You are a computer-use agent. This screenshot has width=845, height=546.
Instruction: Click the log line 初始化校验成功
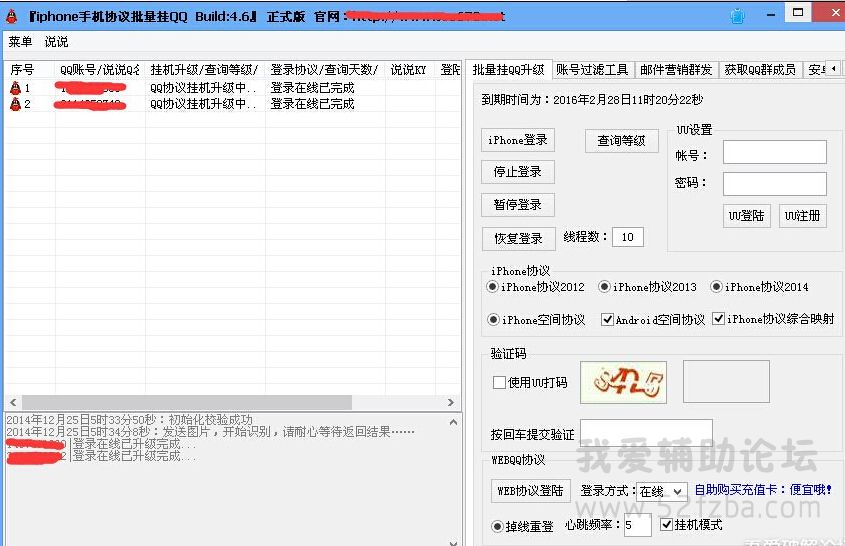point(129,419)
